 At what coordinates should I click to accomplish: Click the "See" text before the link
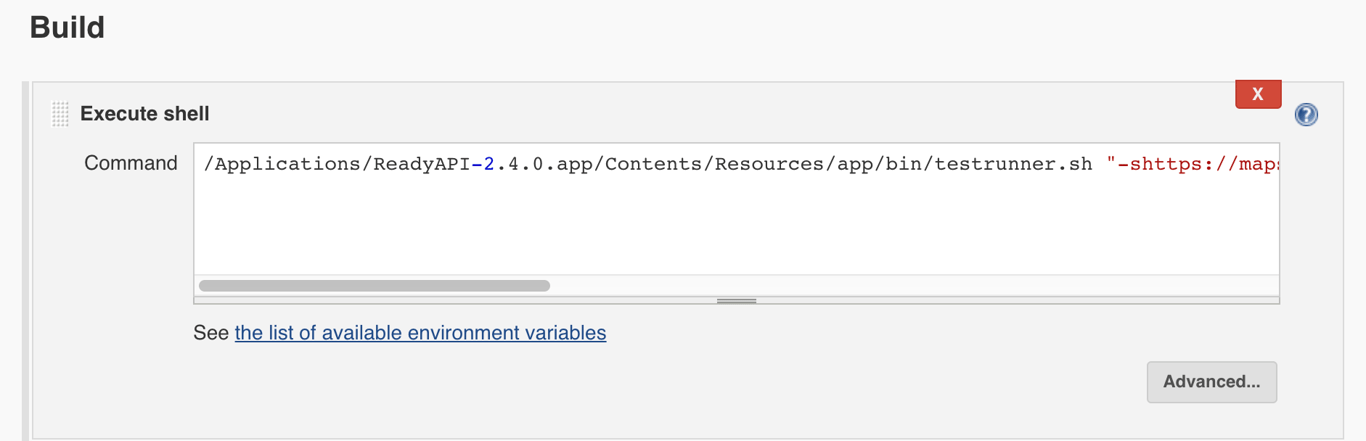[x=211, y=333]
